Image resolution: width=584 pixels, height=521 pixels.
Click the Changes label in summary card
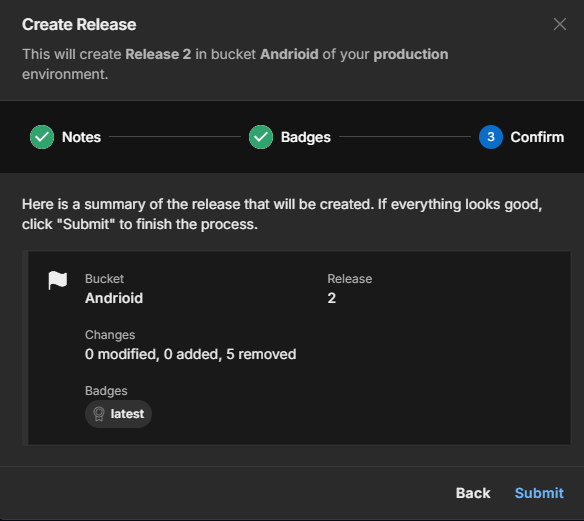(110, 335)
